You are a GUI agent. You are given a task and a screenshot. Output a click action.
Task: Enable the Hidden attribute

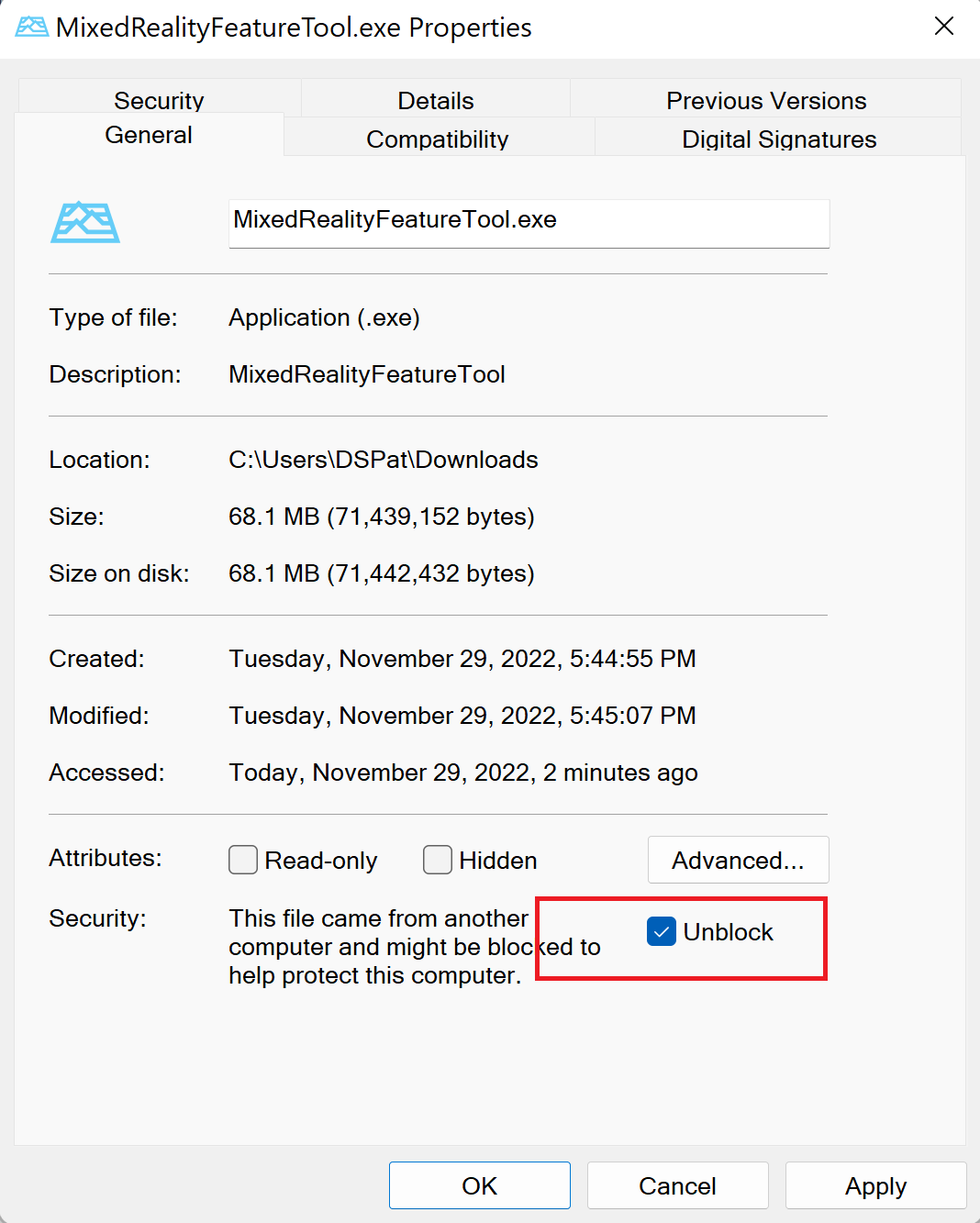(438, 860)
